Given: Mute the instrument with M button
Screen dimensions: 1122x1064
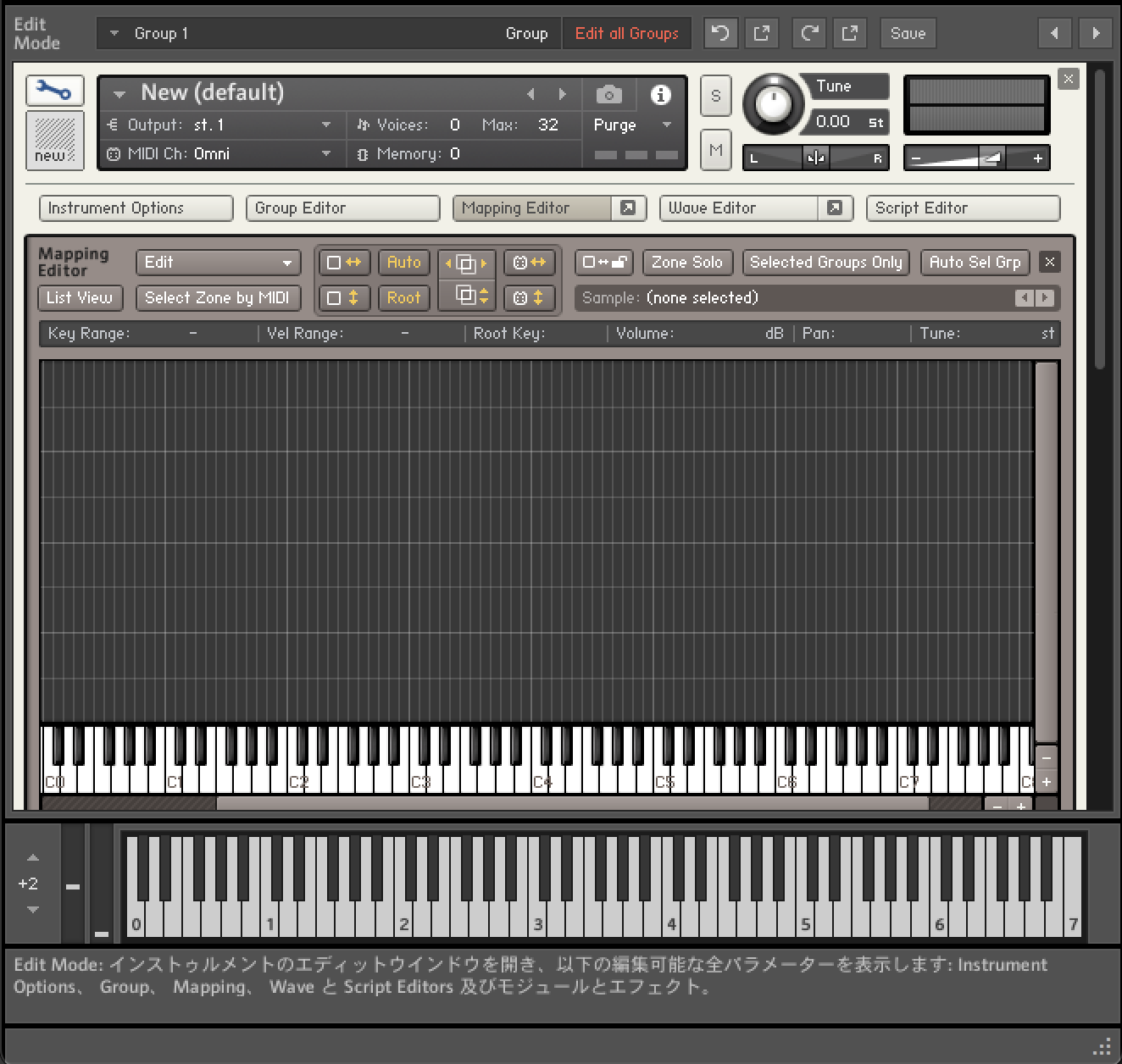Looking at the screenshot, I should click(716, 150).
